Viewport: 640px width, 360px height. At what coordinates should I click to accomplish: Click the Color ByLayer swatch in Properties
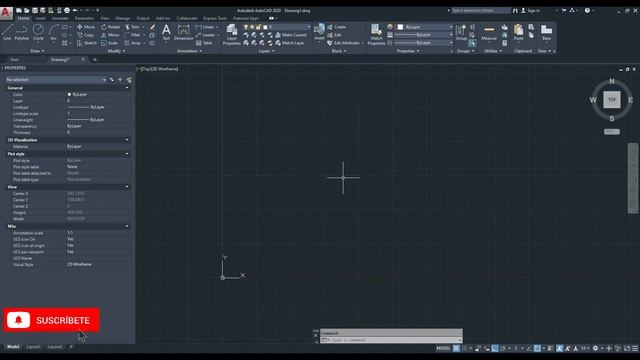pos(69,94)
